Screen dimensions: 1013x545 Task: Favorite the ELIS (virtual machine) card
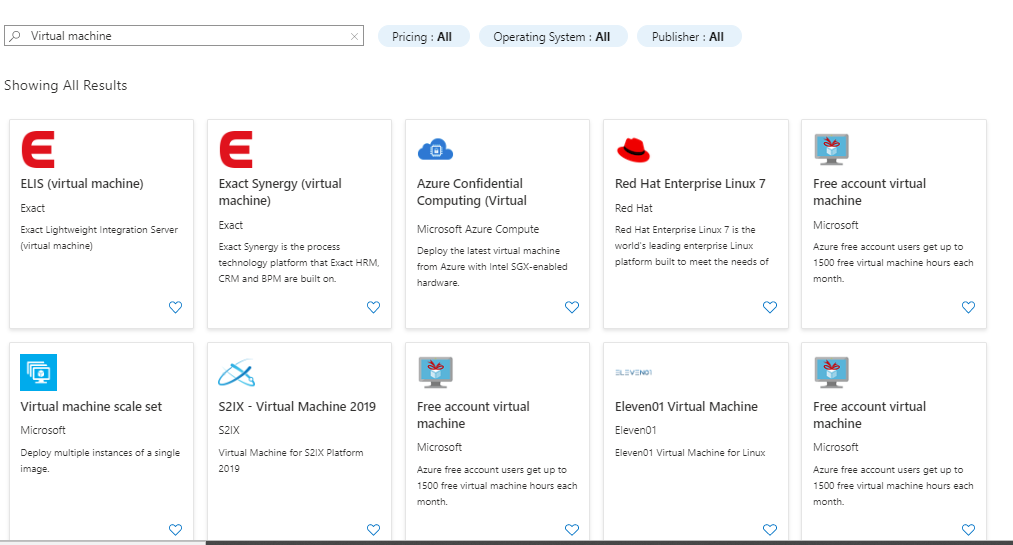coord(175,307)
